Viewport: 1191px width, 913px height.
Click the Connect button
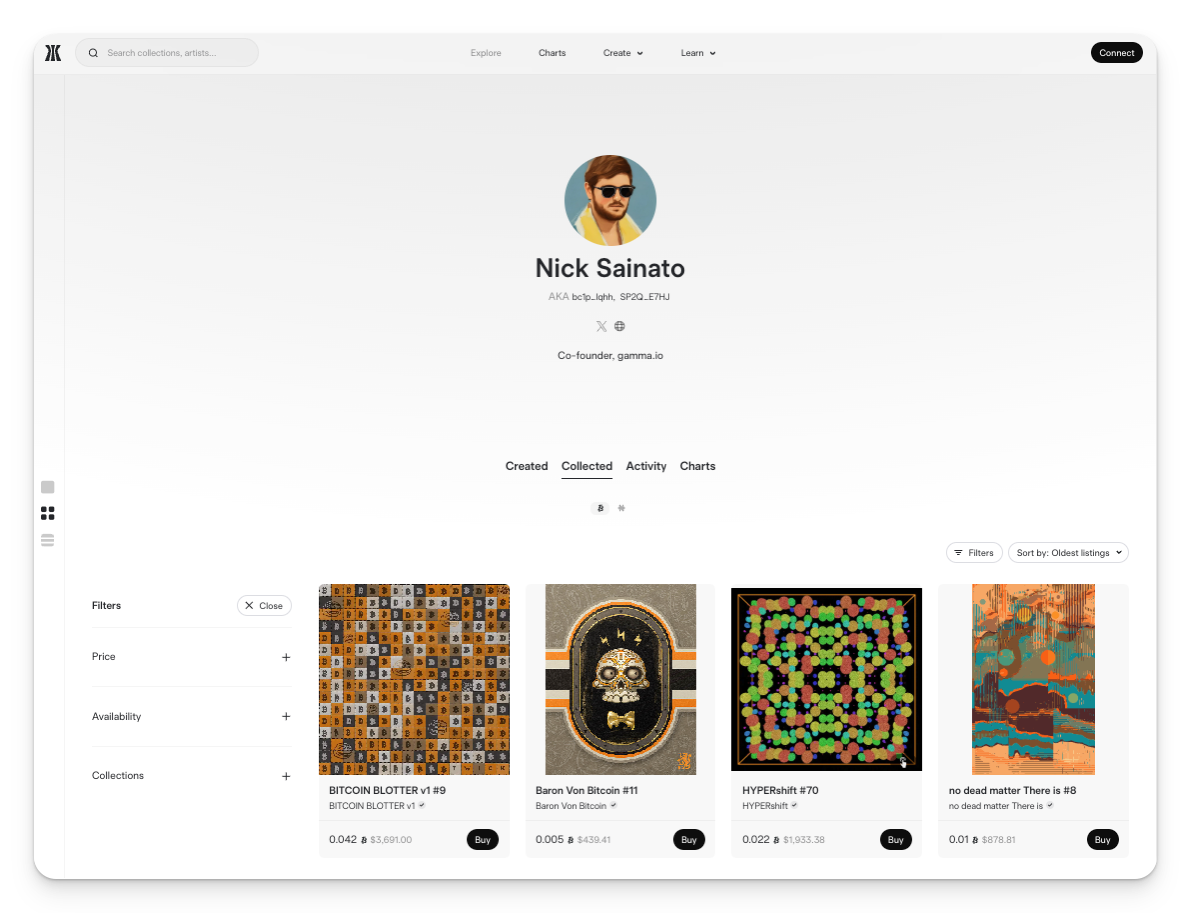[1117, 53]
